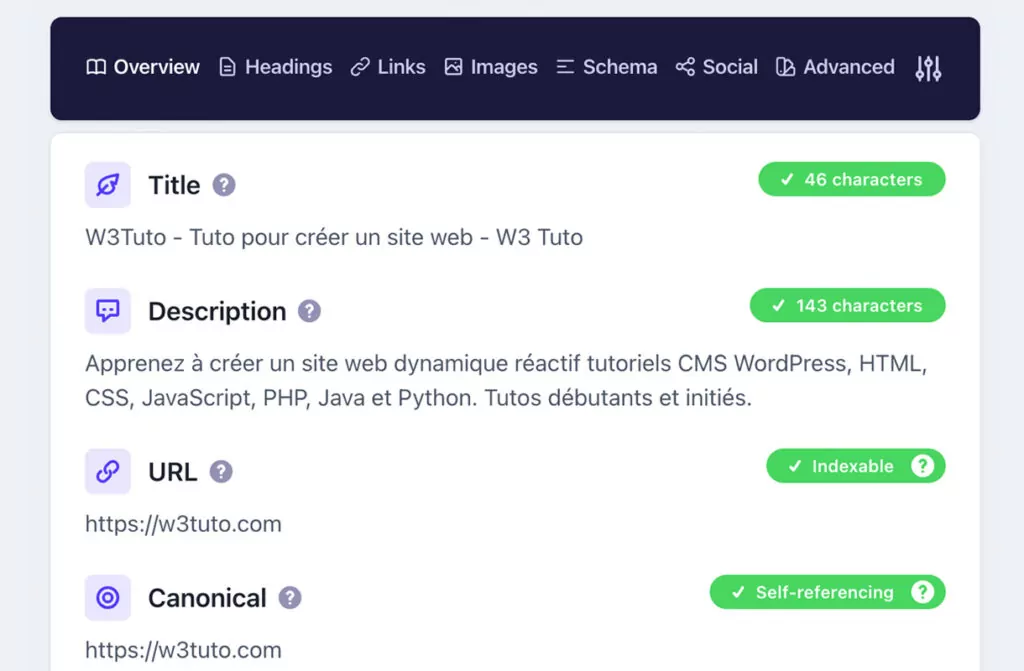Click the URL value https://w3tuto.com under URL
Image resolution: width=1024 pixels, height=671 pixels.
(x=184, y=524)
